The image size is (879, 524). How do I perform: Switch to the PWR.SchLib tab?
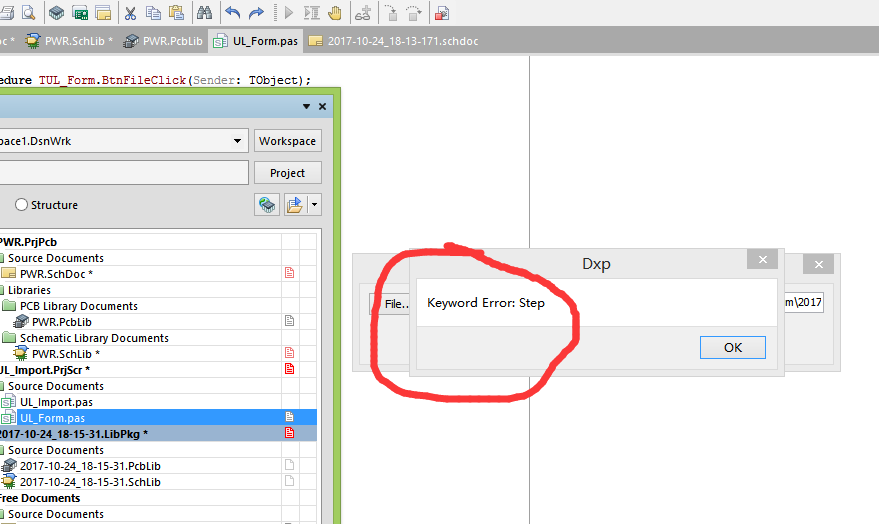coord(69,41)
